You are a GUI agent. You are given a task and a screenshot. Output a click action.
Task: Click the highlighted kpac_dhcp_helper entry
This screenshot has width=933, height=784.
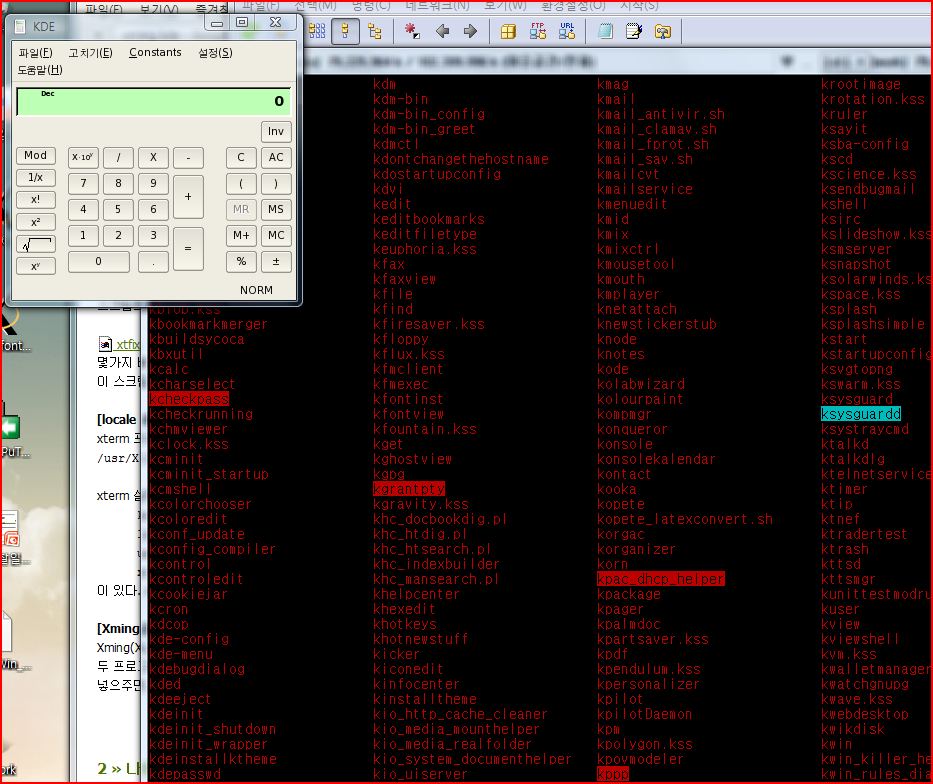(x=661, y=579)
